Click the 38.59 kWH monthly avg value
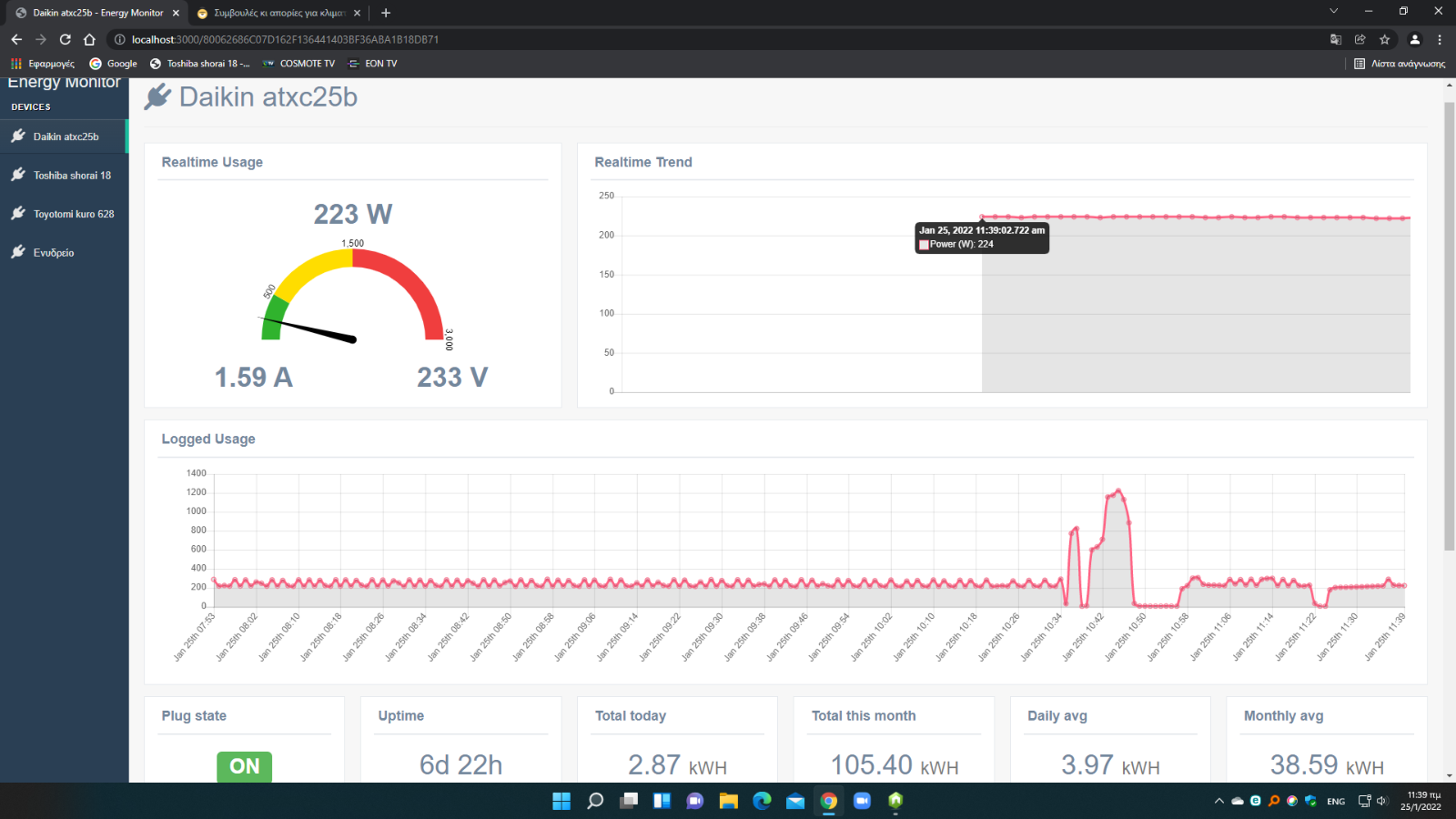The width and height of the screenshot is (1456, 819). click(x=1327, y=765)
